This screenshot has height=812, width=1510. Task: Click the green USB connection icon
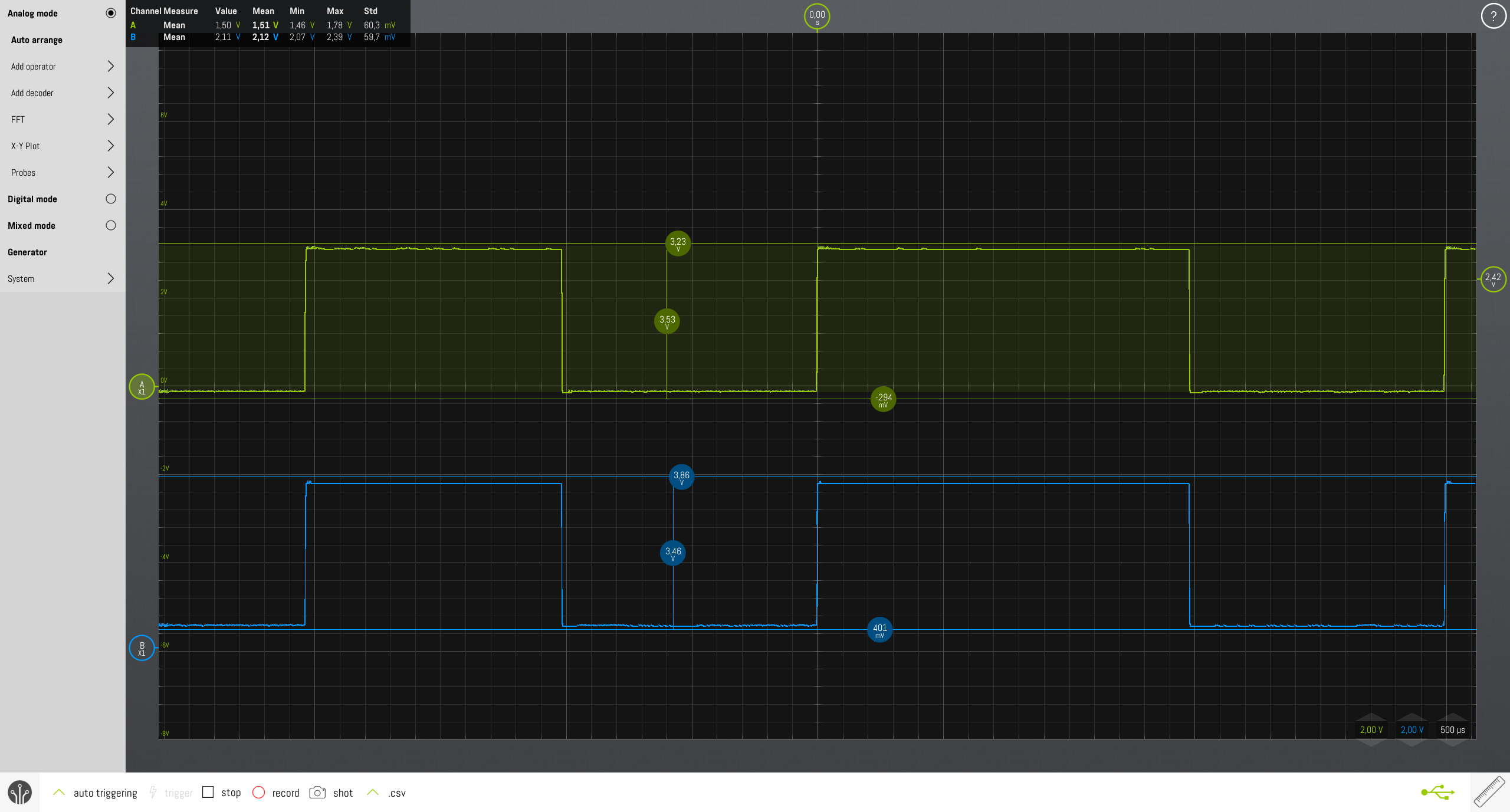point(1438,792)
